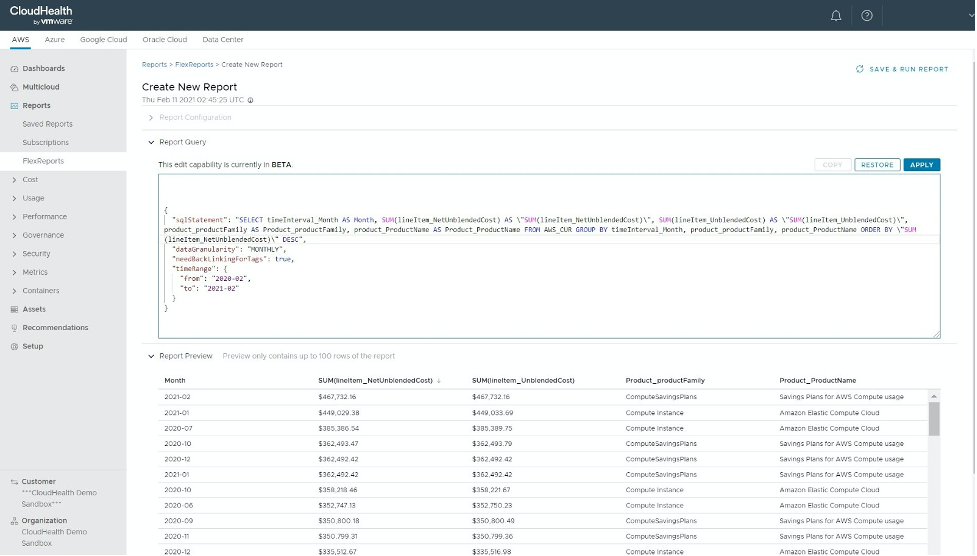This screenshot has width=977, height=556.
Task: Click the query editor resize handle
Action: (x=936, y=335)
